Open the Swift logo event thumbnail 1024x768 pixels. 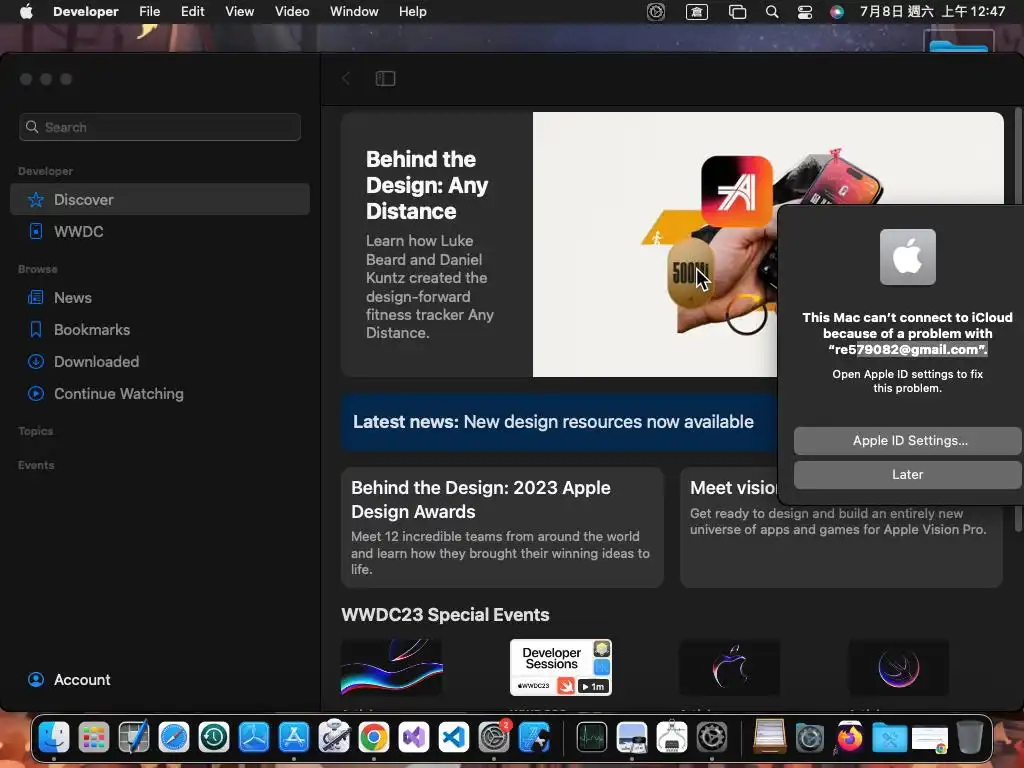(899, 667)
